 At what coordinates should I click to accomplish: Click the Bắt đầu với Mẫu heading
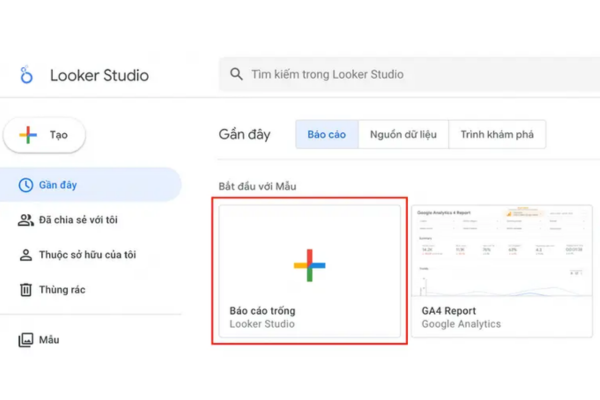tap(257, 186)
